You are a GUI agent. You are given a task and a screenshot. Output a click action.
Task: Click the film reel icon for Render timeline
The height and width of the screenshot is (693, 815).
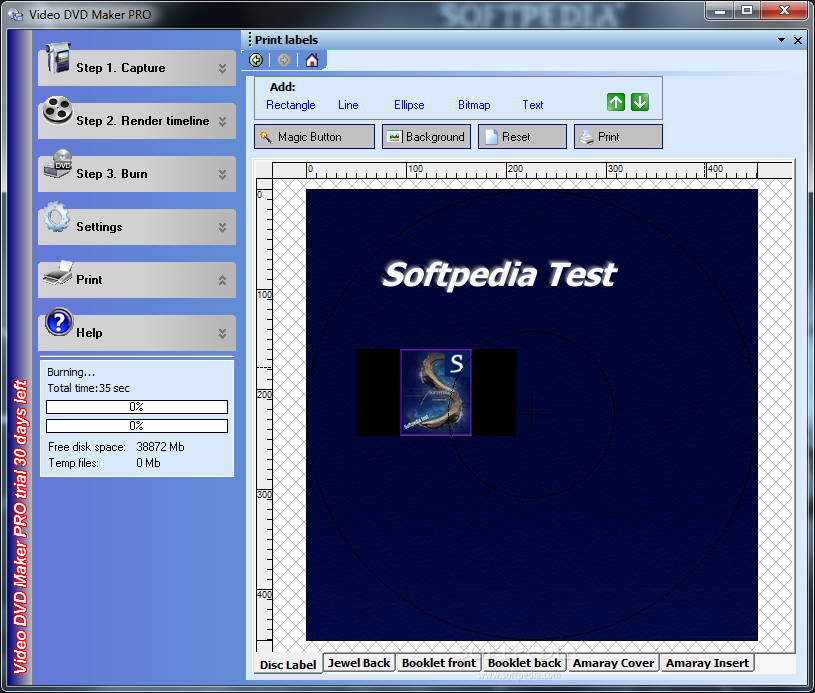point(57,110)
